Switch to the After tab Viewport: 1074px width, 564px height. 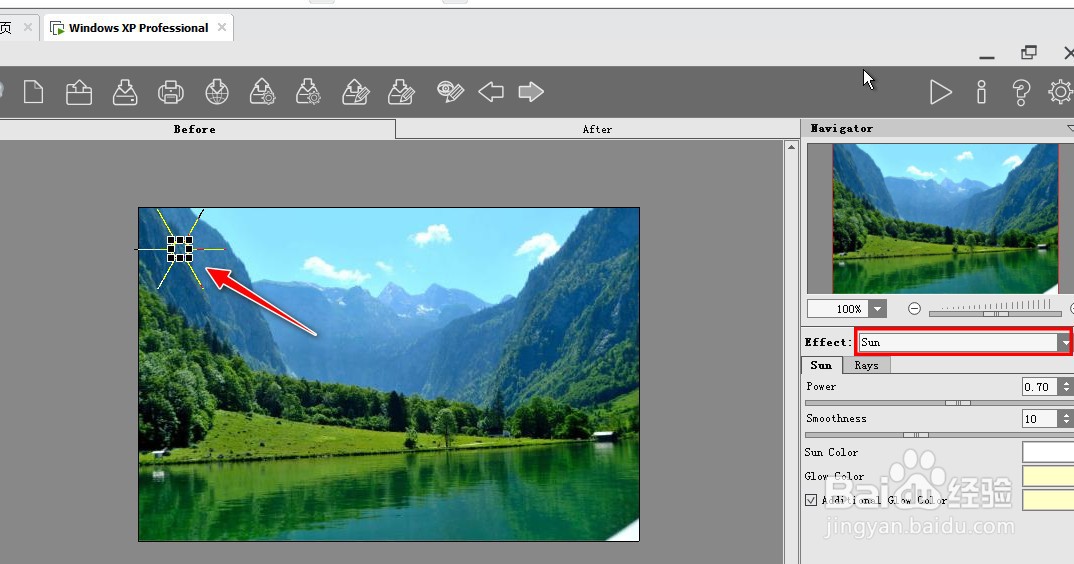[597, 129]
